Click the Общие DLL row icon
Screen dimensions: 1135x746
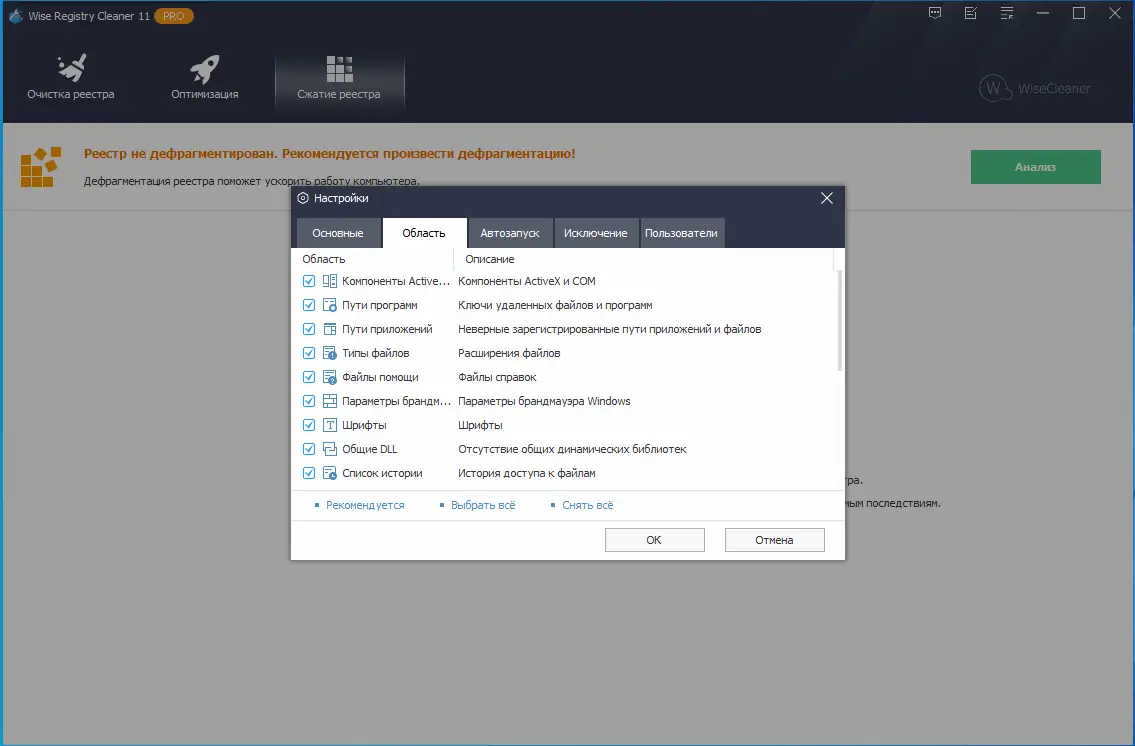click(329, 449)
